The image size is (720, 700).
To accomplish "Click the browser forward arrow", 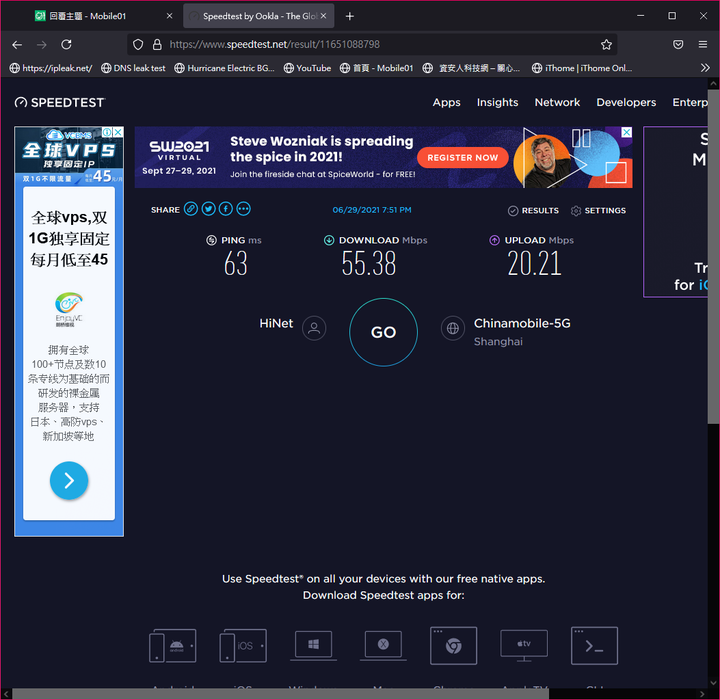I will point(42,45).
